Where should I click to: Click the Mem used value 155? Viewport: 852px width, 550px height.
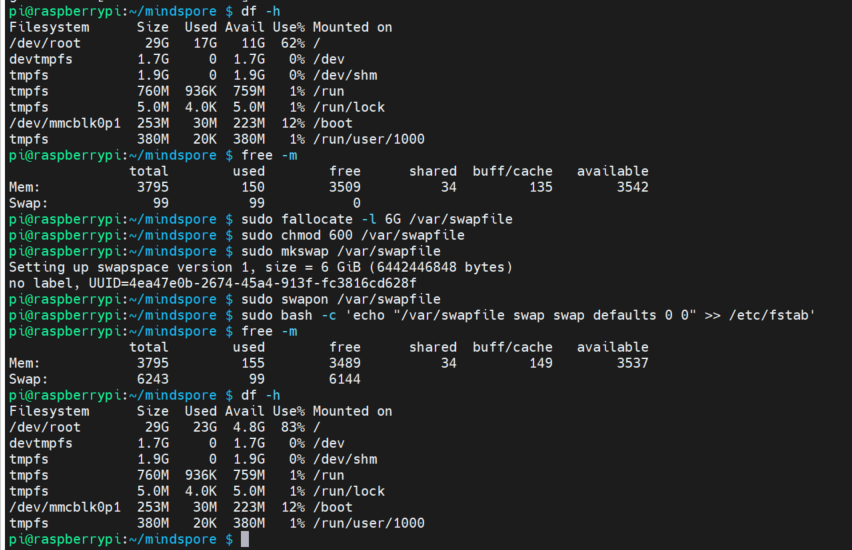(x=253, y=363)
